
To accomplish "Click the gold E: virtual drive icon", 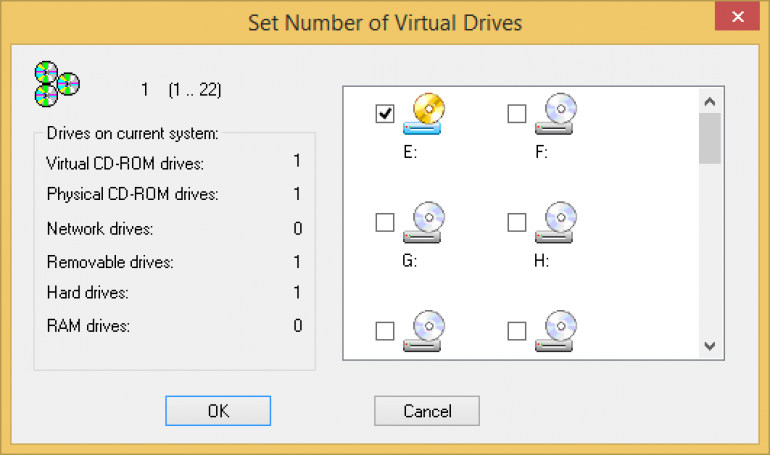I will tap(423, 114).
